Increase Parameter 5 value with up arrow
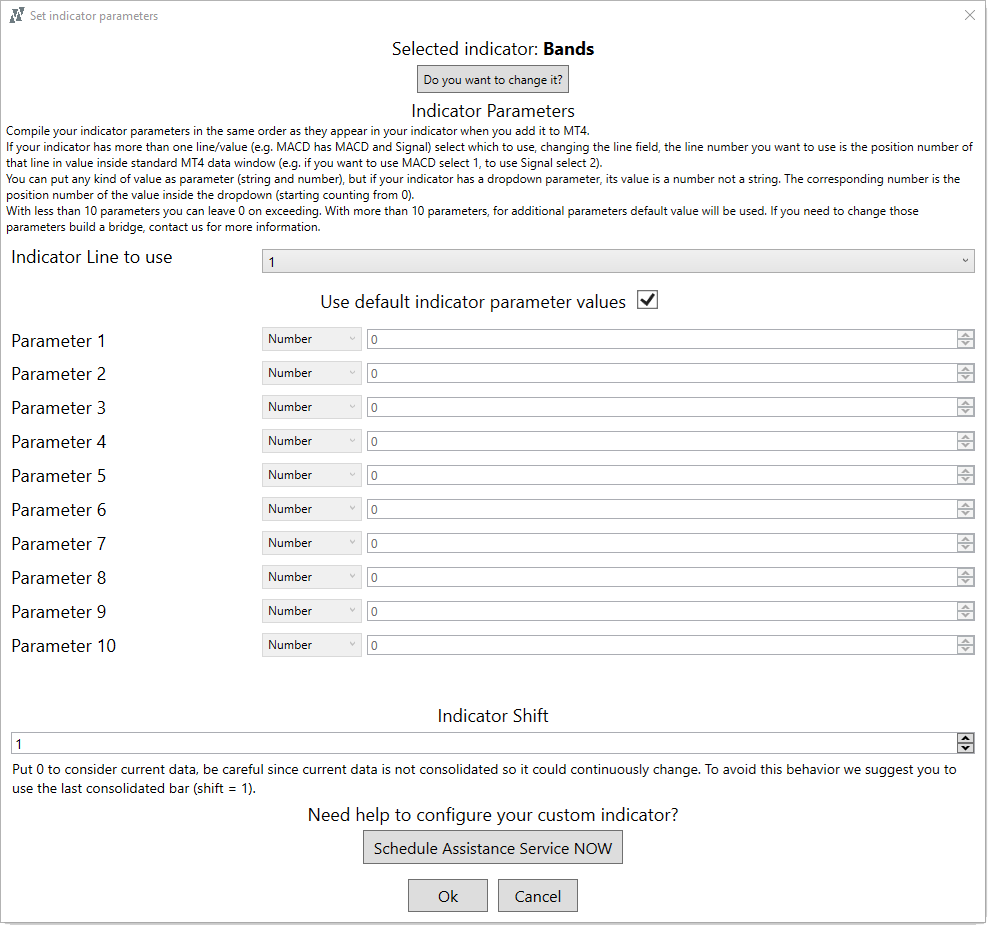 point(965,471)
